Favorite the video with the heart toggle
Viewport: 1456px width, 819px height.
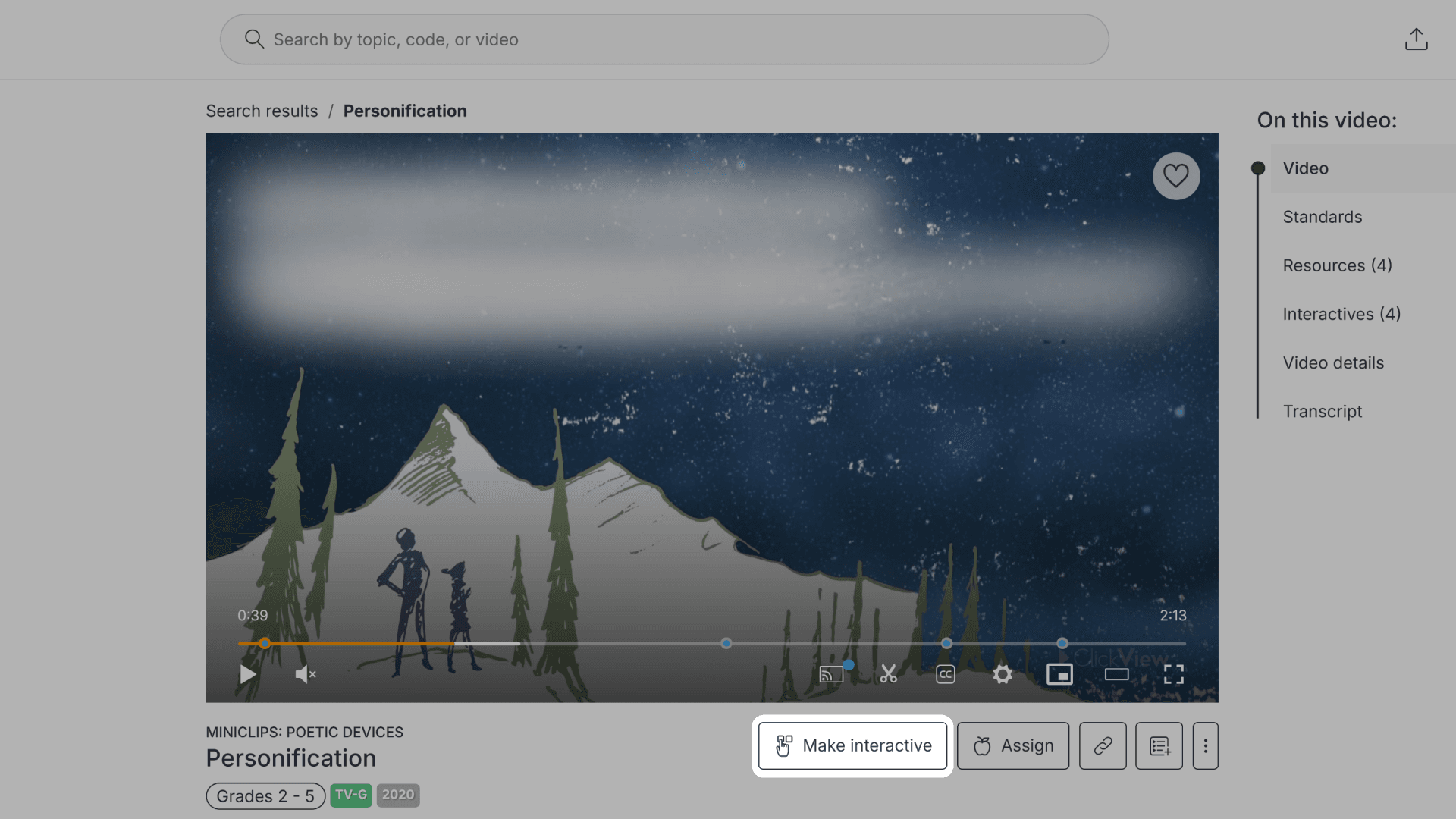coord(1176,175)
